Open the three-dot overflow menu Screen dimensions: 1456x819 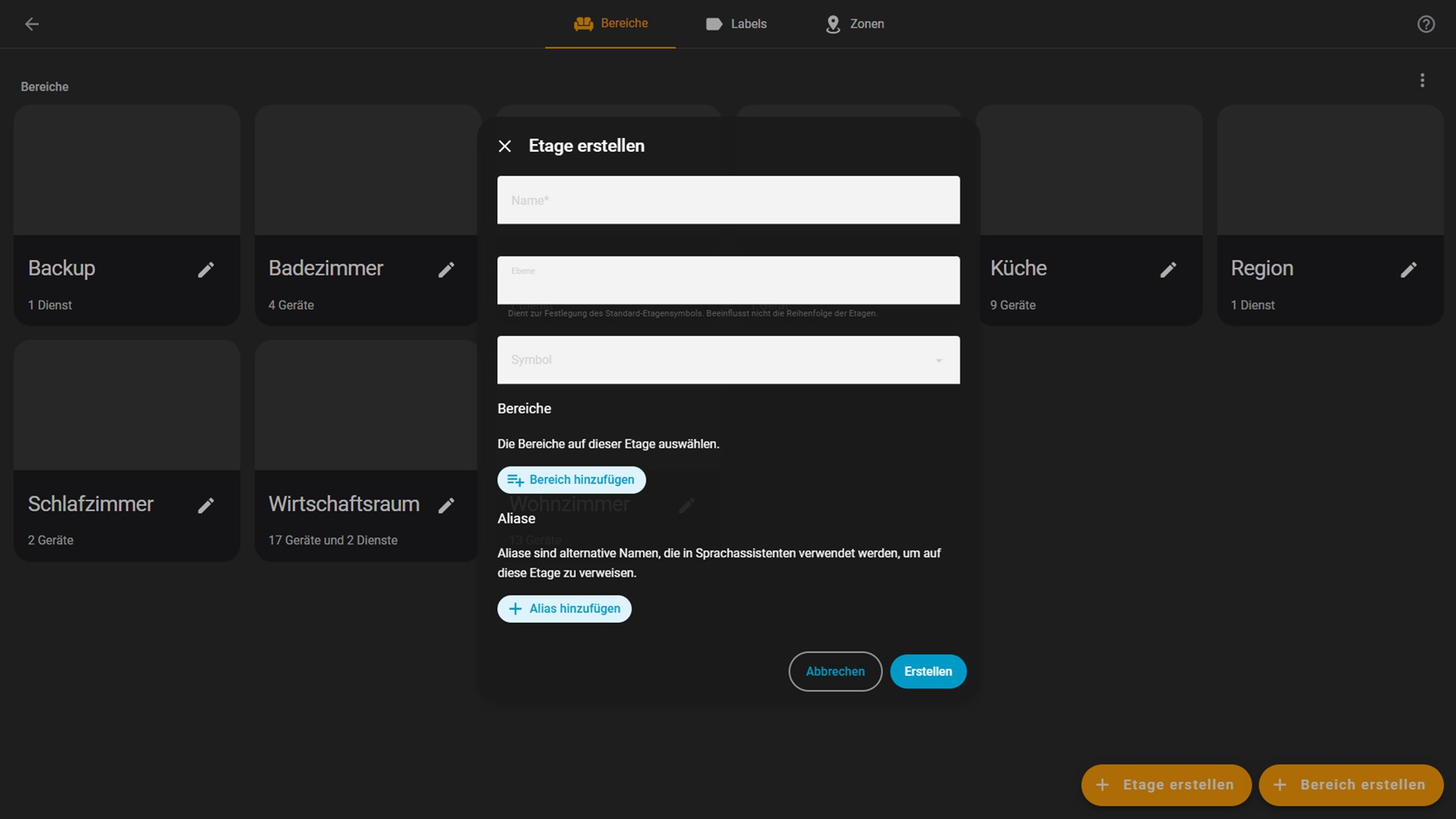pyautogui.click(x=1422, y=80)
